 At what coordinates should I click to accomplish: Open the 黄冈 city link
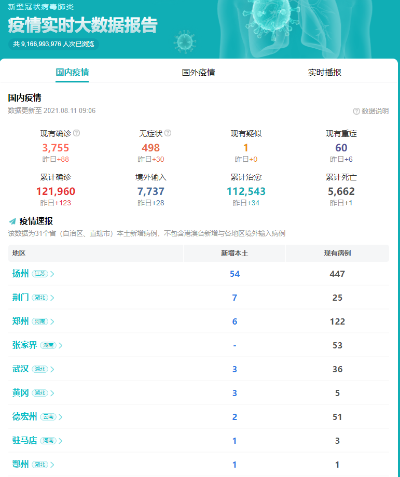click(x=20, y=393)
